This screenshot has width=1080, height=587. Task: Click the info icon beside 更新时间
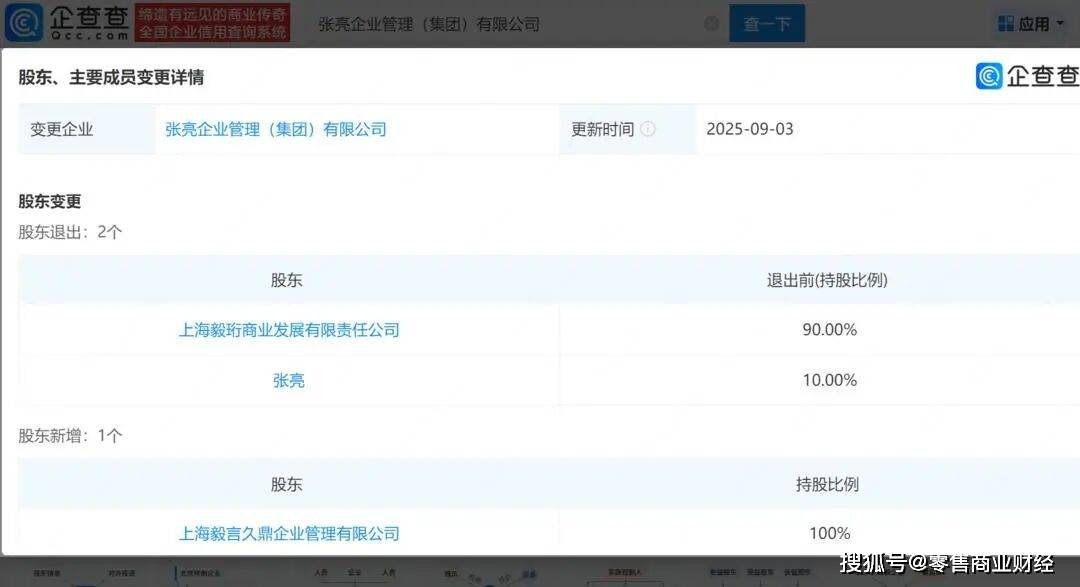click(648, 129)
